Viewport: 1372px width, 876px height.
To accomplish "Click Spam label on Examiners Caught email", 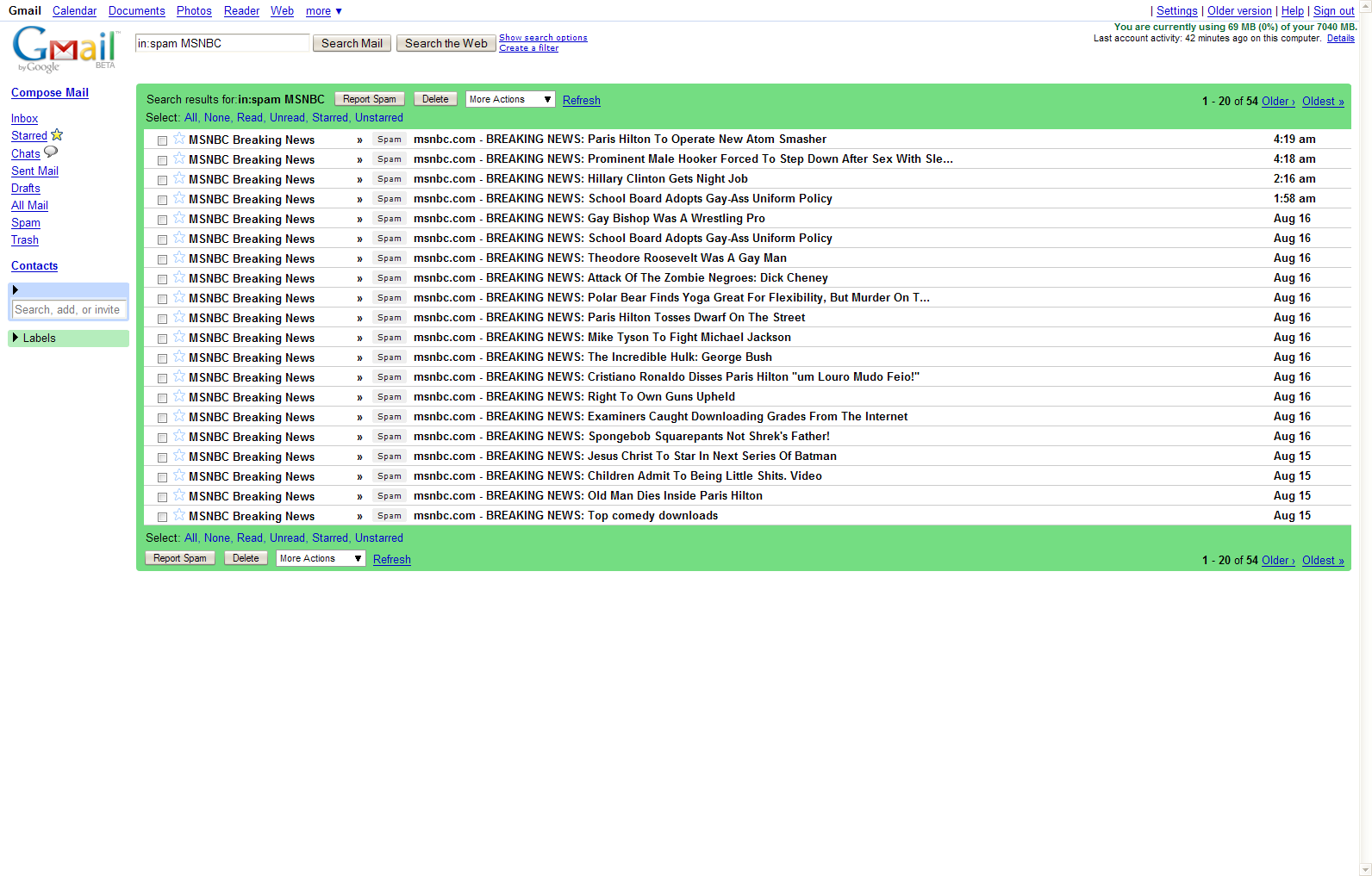I will [x=390, y=417].
